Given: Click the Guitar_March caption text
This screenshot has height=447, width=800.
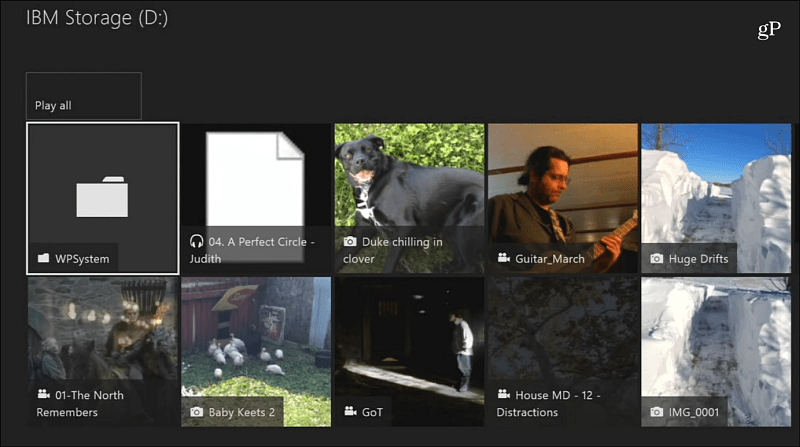Looking at the screenshot, I should [x=550, y=259].
